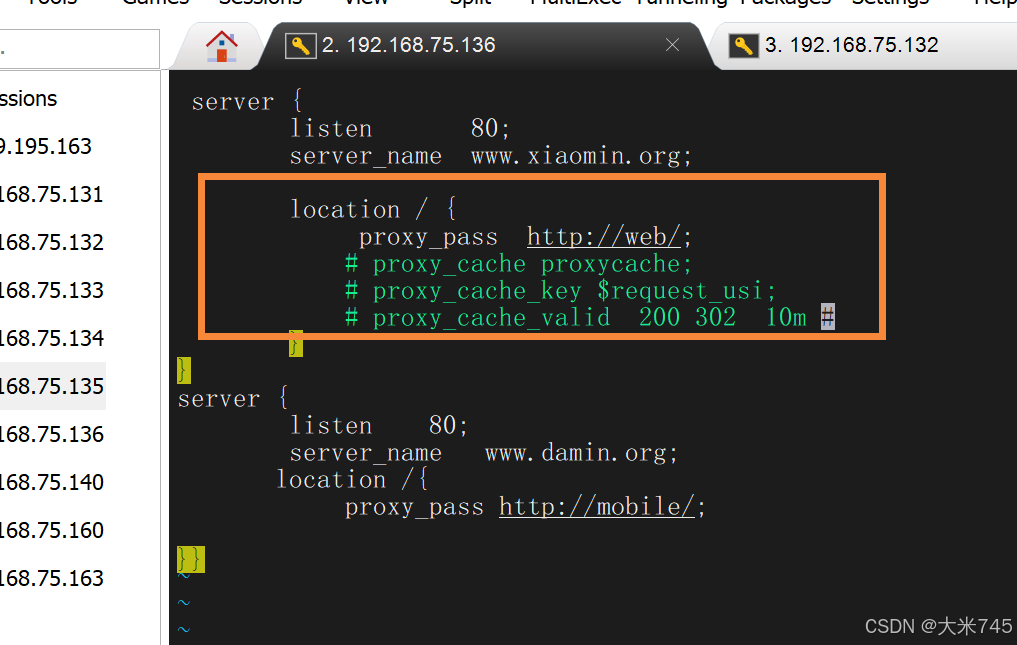This screenshot has width=1017, height=645.
Task: Click the '# proxy_cache proxycache;' line
Action: point(518,264)
